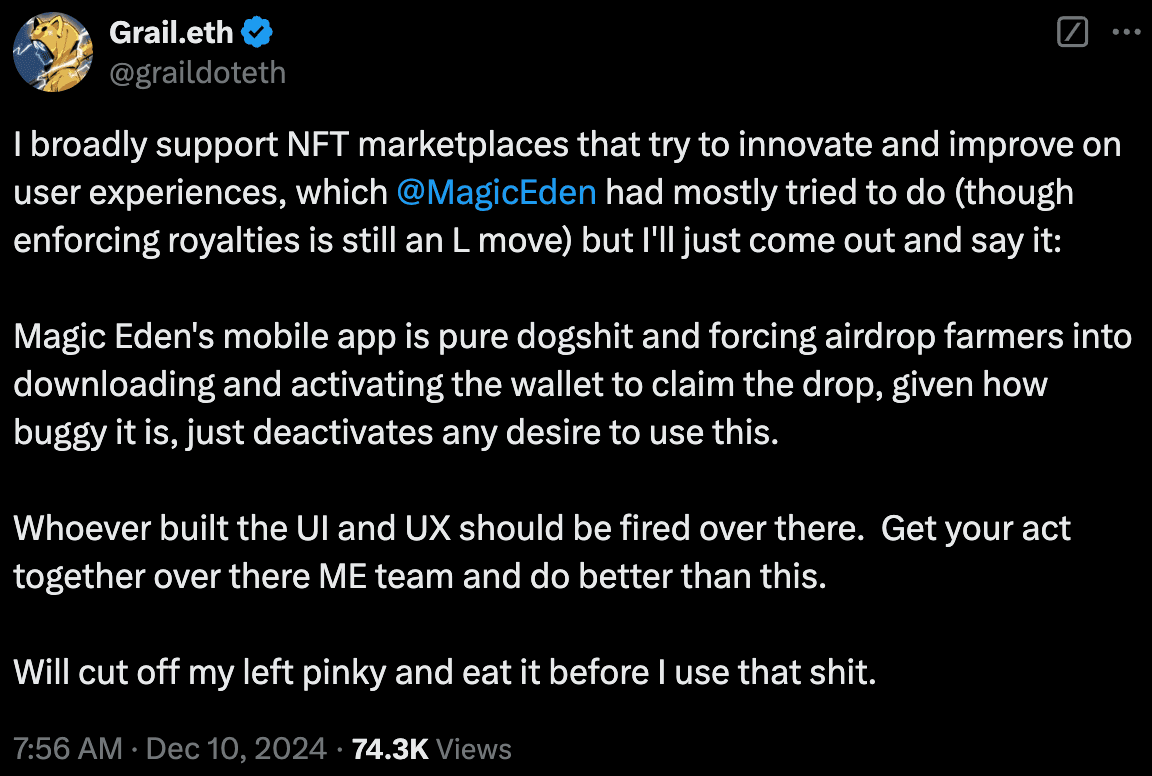Click the paragraph starting "Whoever built the UI"

(541, 552)
